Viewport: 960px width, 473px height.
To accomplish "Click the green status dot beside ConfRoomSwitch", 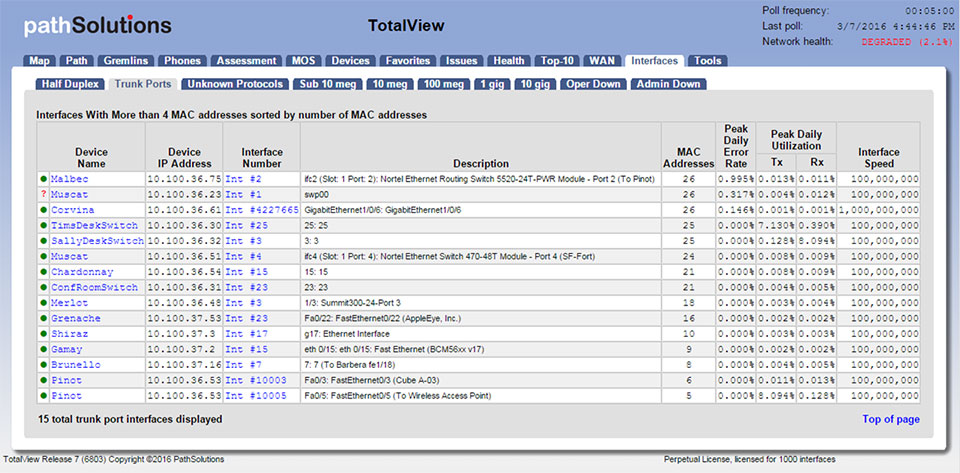I will (x=43, y=288).
